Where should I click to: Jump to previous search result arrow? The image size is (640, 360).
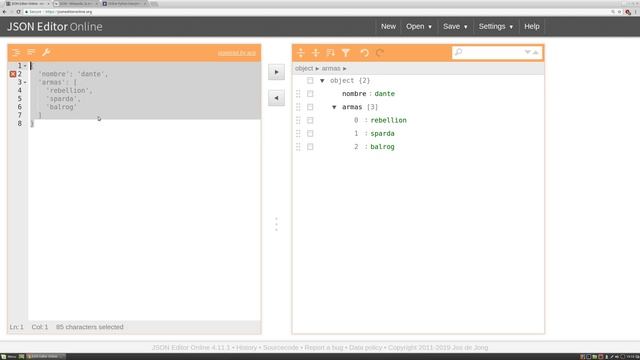(536, 52)
